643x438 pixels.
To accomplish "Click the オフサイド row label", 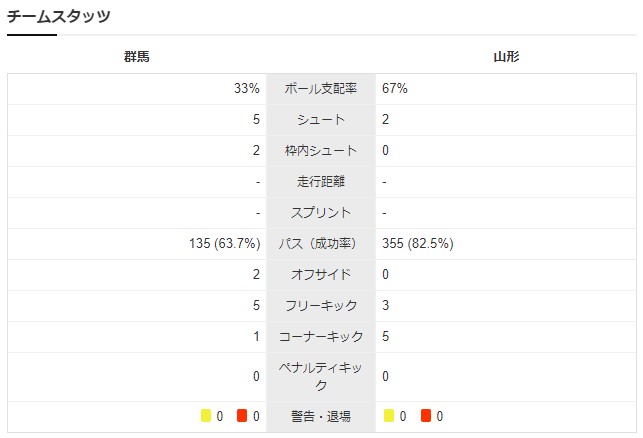I will 321,274.
